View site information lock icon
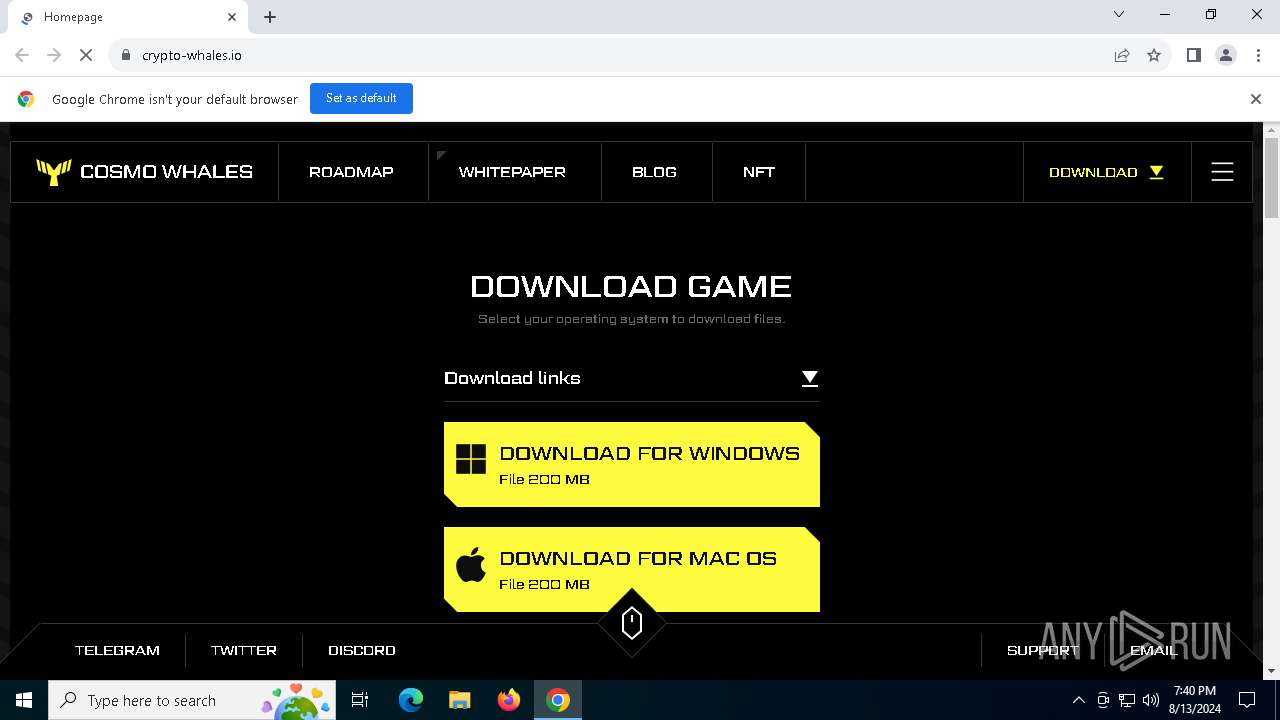This screenshot has width=1280, height=720. [125, 55]
